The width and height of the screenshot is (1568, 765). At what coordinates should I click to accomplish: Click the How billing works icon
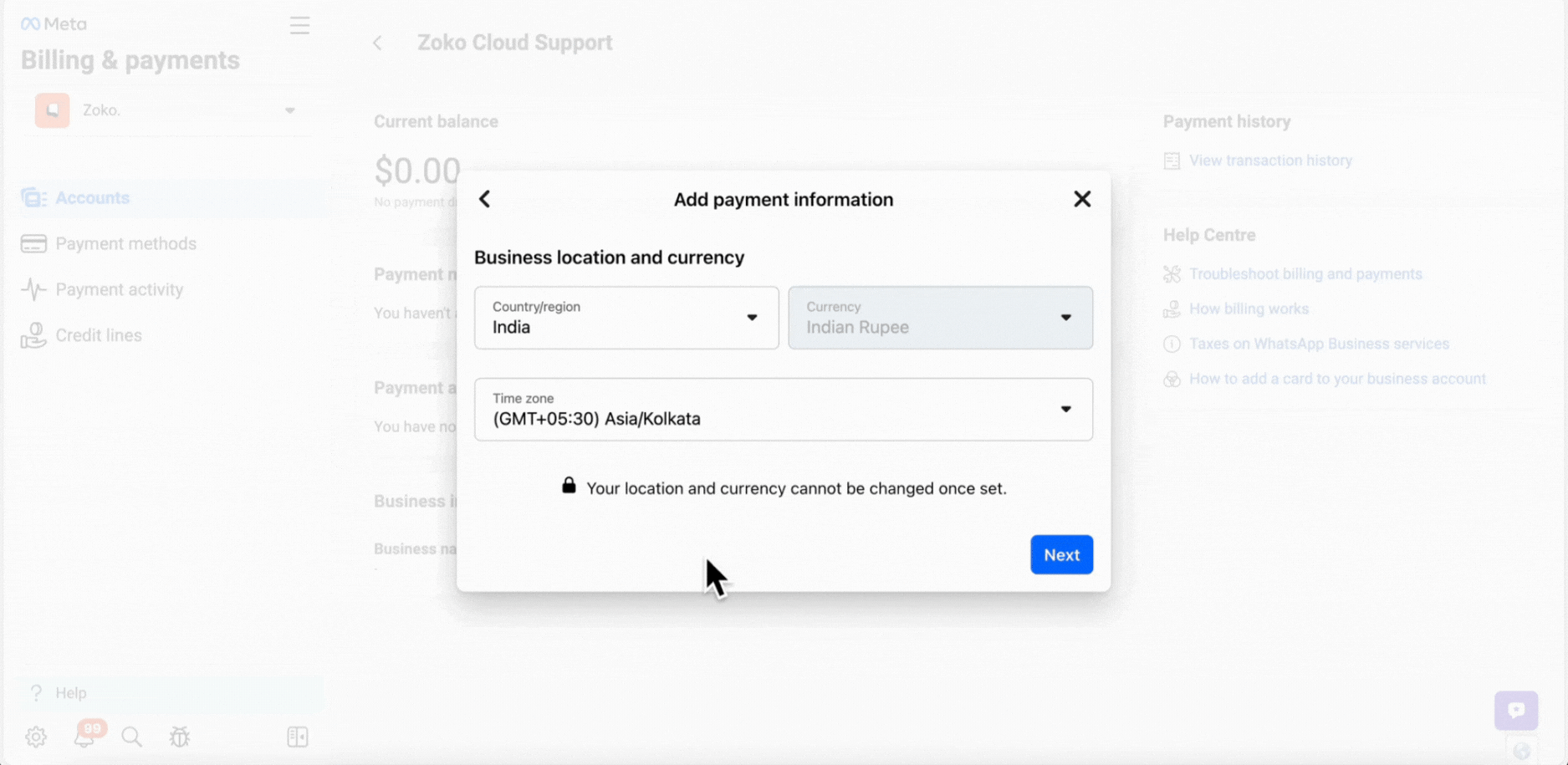(x=1172, y=309)
